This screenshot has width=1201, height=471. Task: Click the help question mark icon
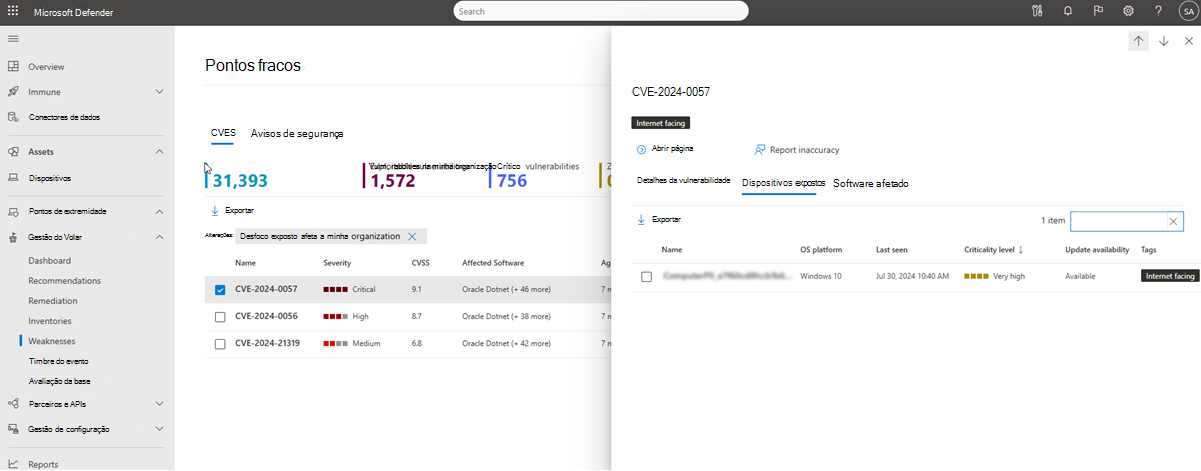tap(1158, 11)
